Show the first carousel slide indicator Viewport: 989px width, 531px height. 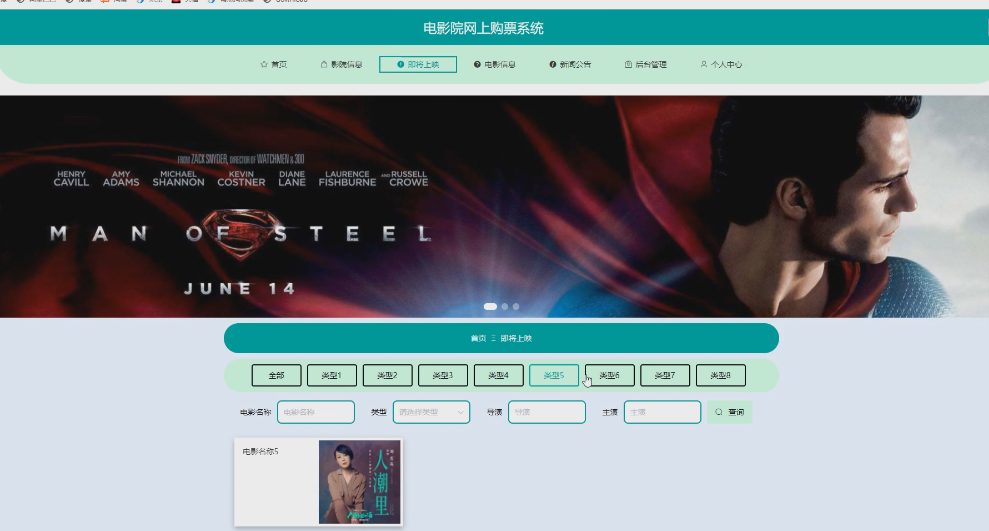490,306
